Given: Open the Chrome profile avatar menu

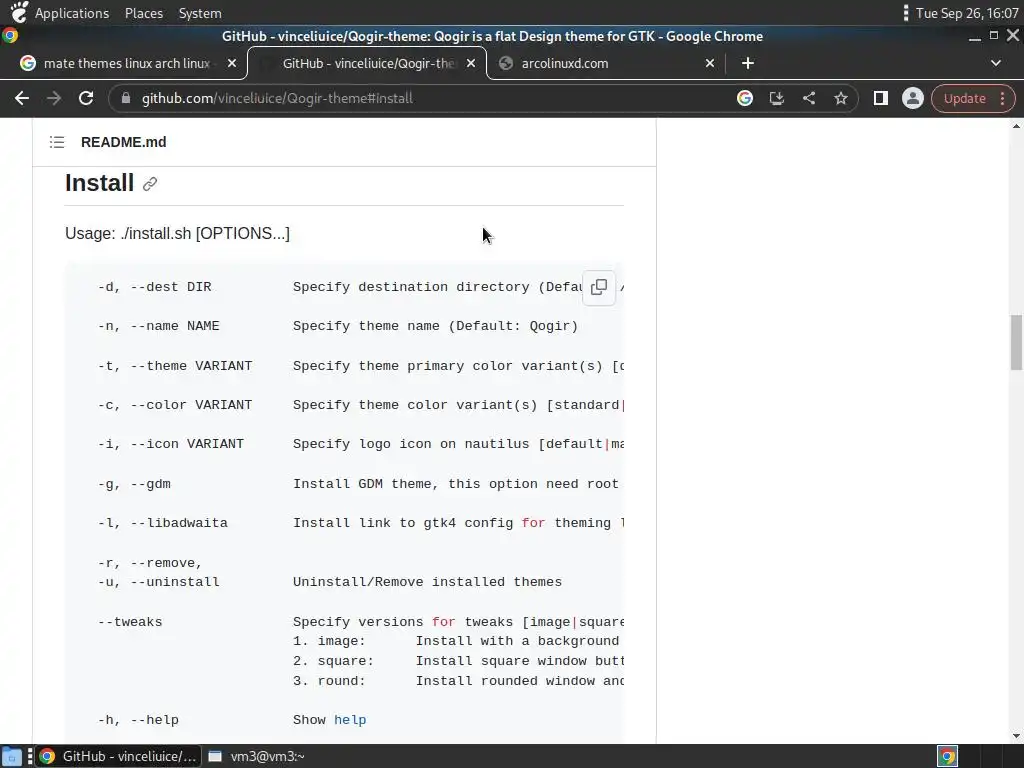Looking at the screenshot, I should 912,99.
